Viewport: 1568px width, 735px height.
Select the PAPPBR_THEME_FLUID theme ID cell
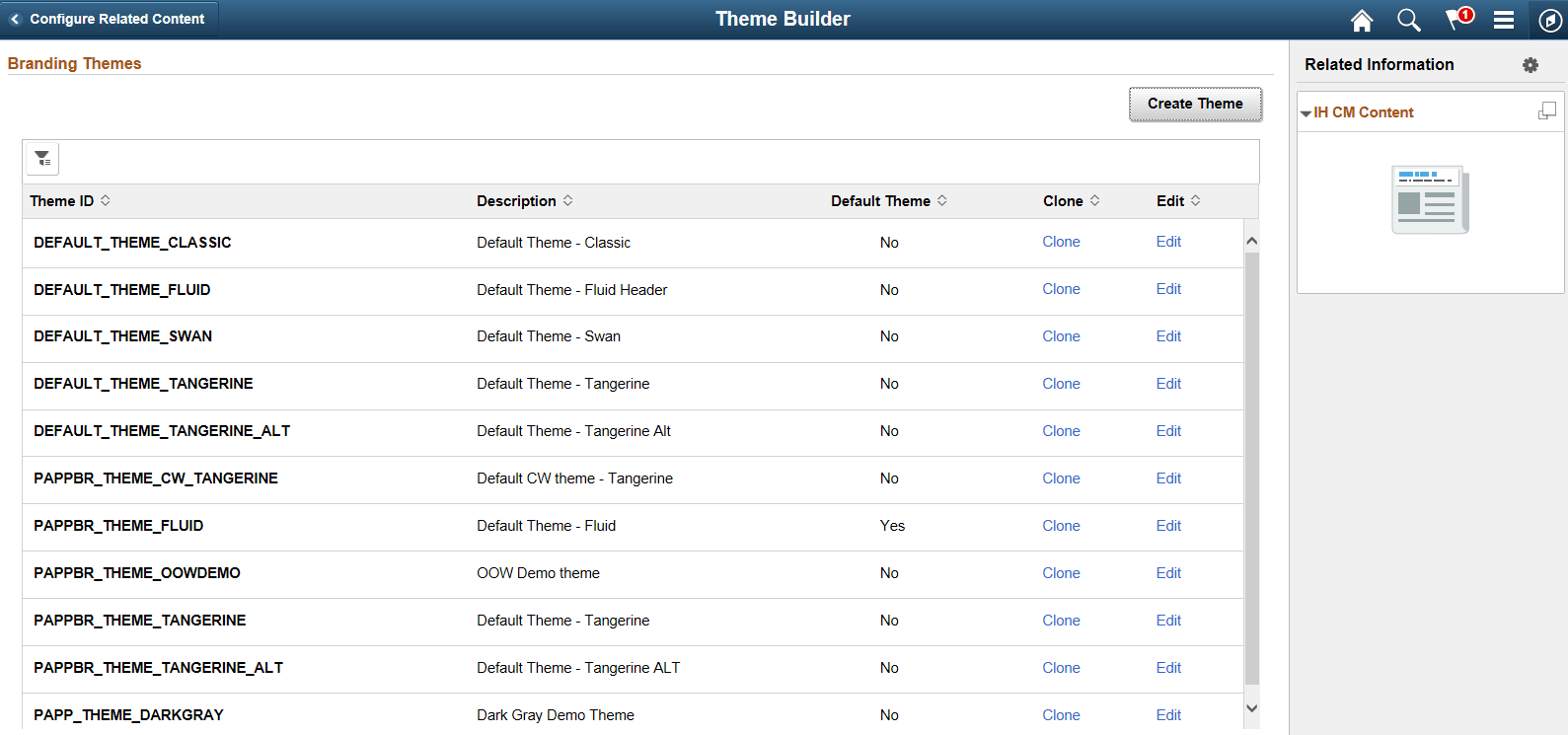point(118,526)
